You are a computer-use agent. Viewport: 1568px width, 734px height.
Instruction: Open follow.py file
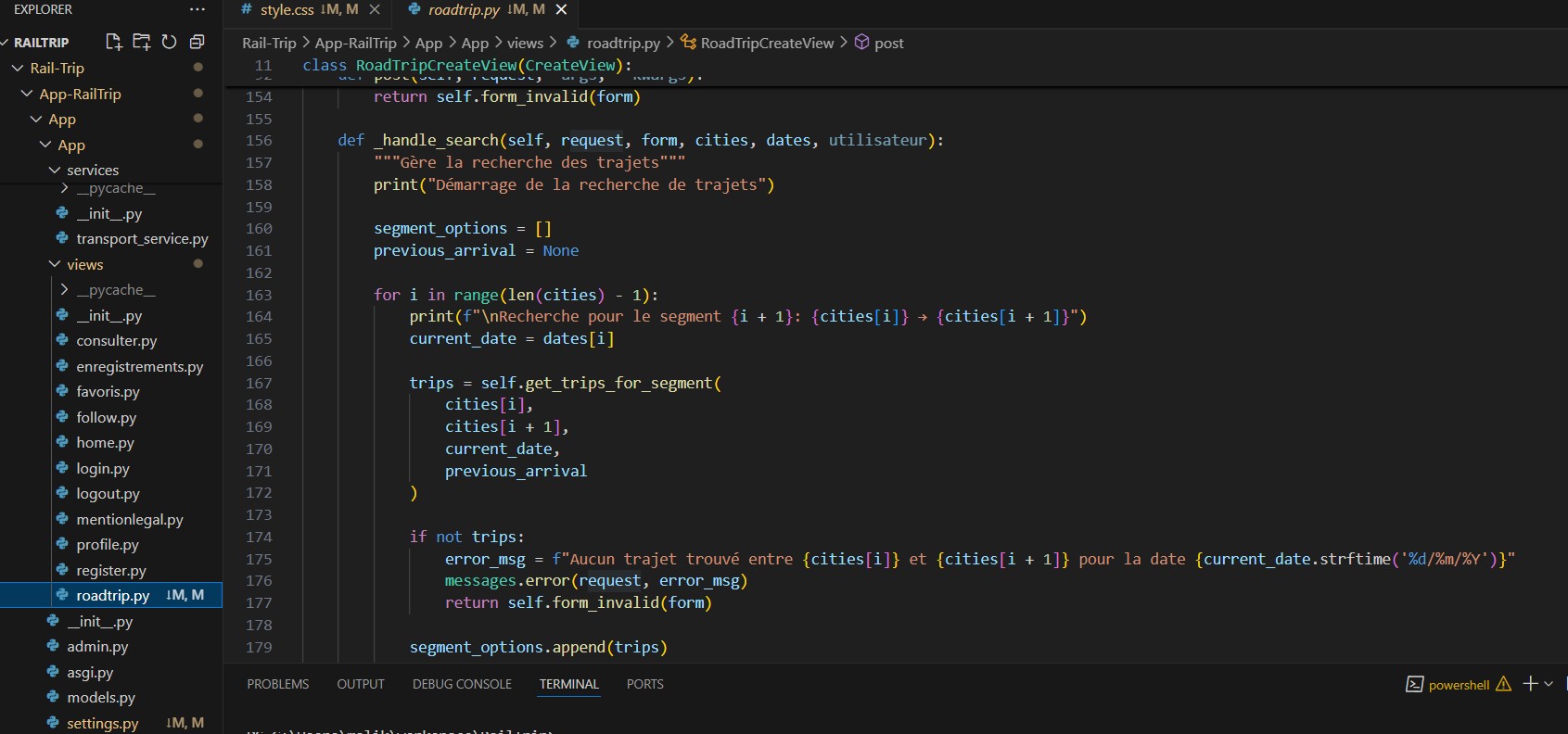[x=106, y=418]
